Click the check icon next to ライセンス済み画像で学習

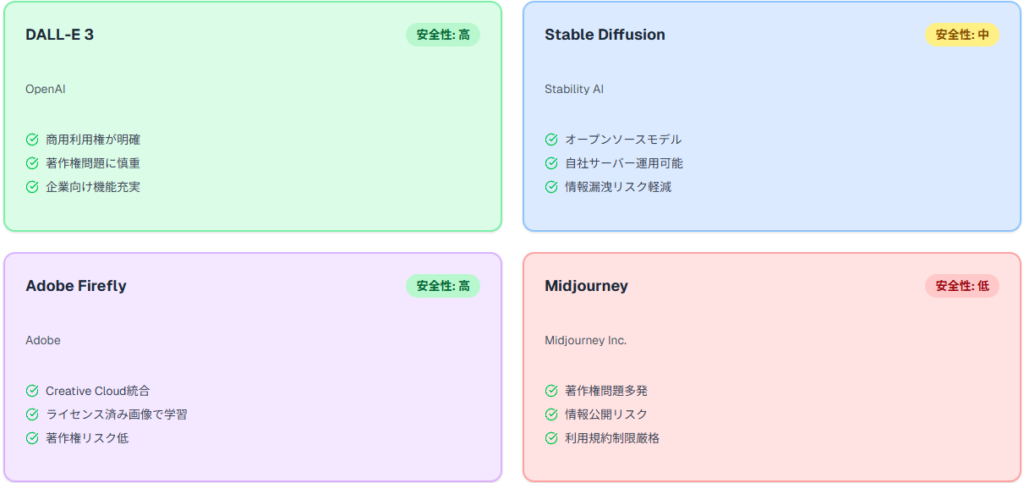coord(32,414)
